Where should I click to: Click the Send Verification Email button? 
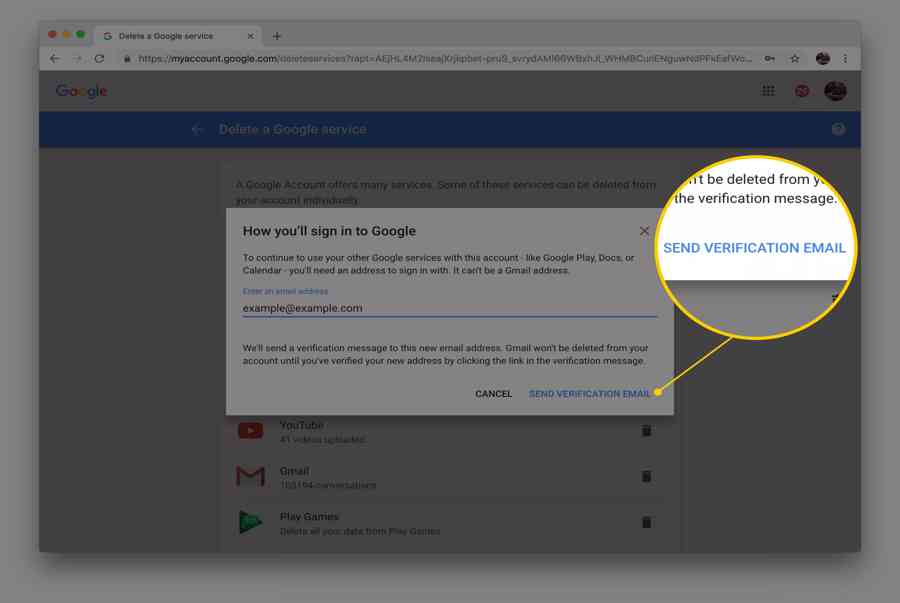tap(589, 394)
